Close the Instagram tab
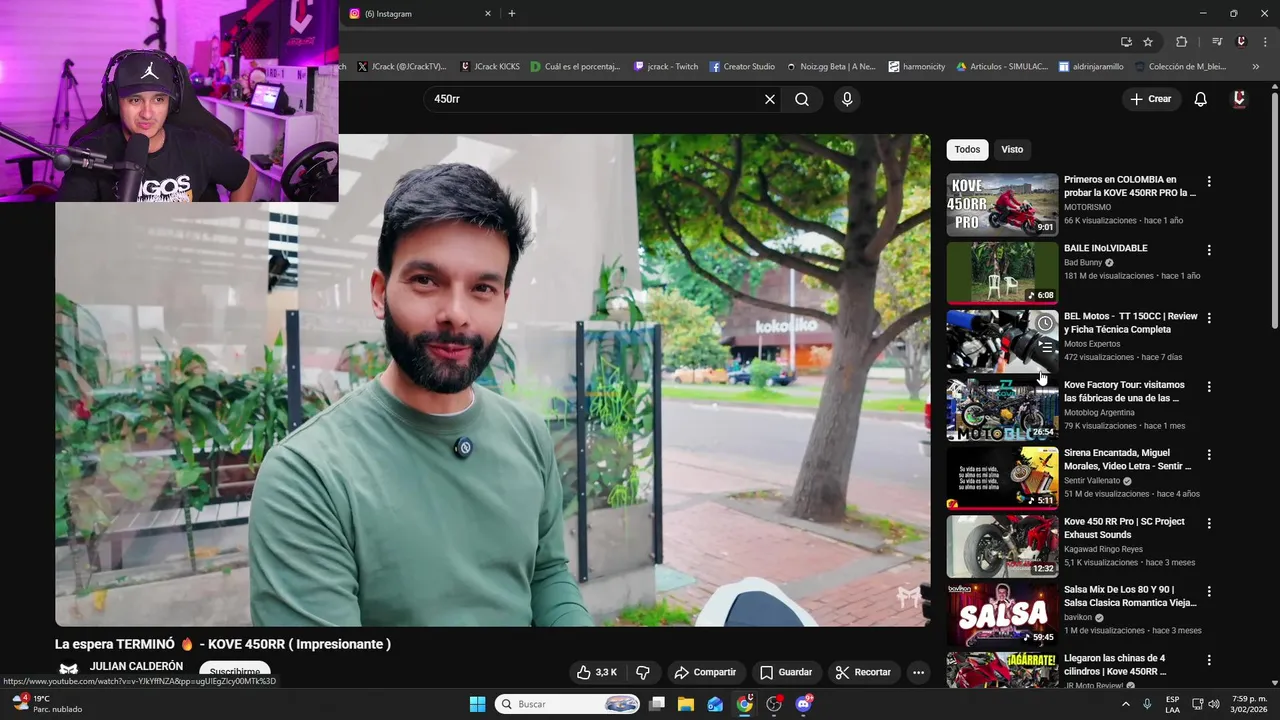Viewport: 1280px width, 720px height. point(488,14)
